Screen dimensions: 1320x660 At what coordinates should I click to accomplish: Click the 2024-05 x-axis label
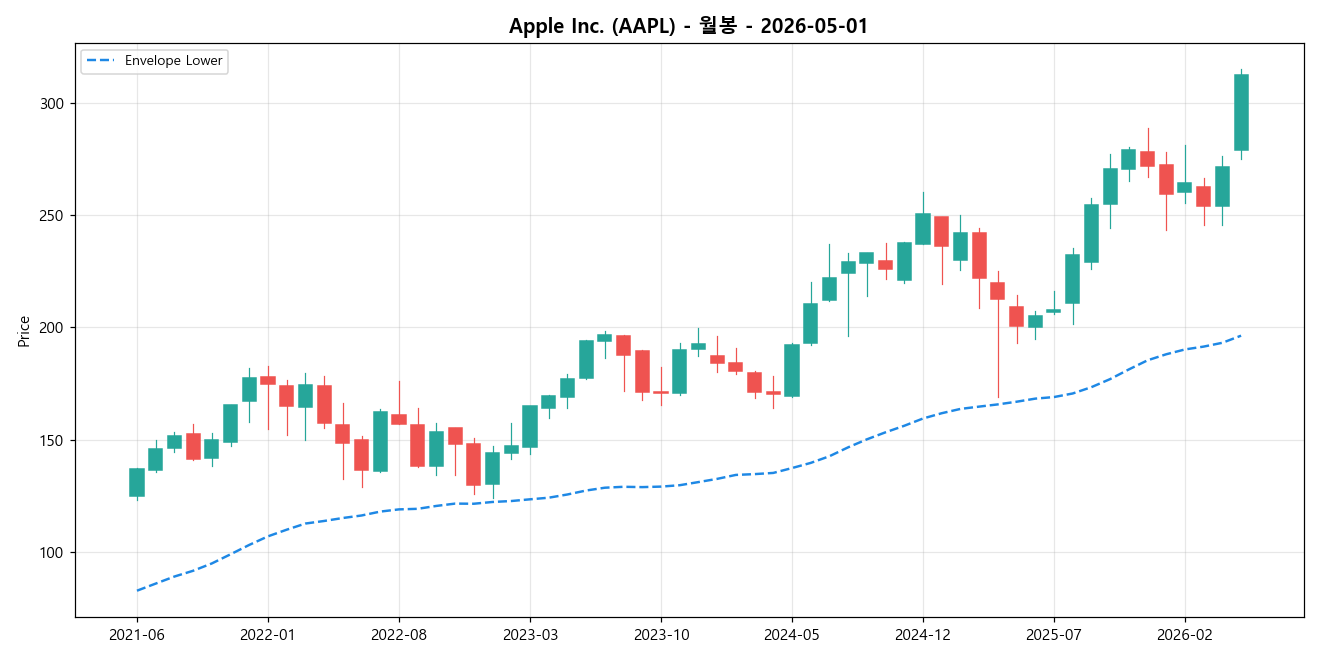[x=792, y=634]
